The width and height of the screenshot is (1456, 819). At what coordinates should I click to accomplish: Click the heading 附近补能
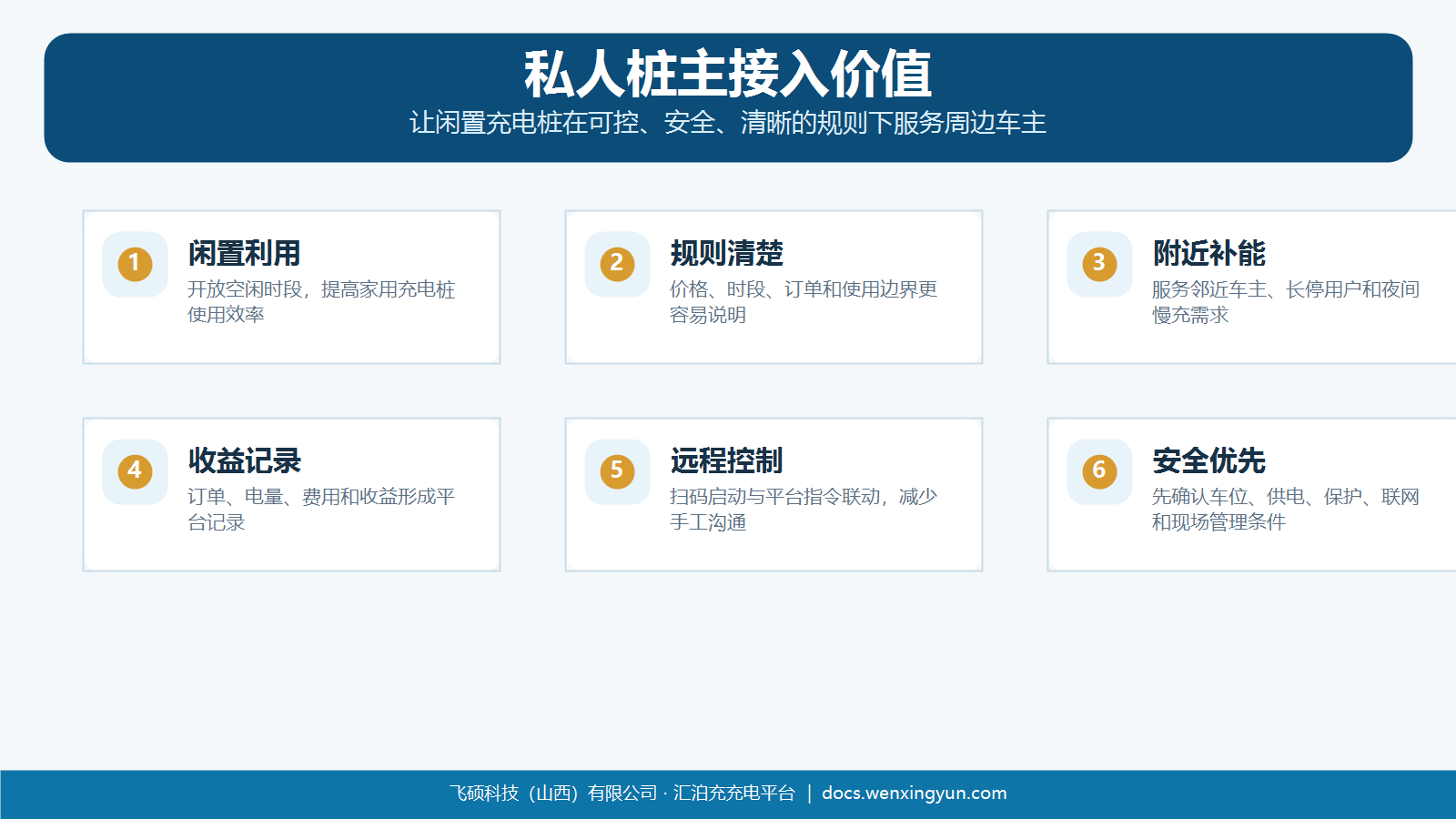tap(1208, 253)
